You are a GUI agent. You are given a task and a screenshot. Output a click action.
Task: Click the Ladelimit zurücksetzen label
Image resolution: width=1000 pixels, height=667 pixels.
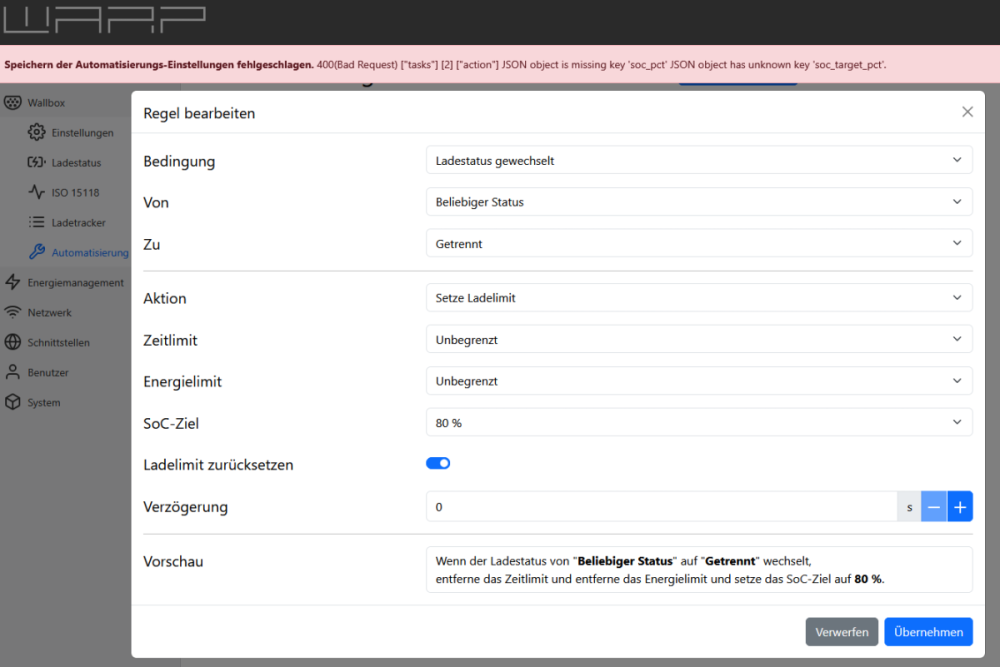pos(218,464)
